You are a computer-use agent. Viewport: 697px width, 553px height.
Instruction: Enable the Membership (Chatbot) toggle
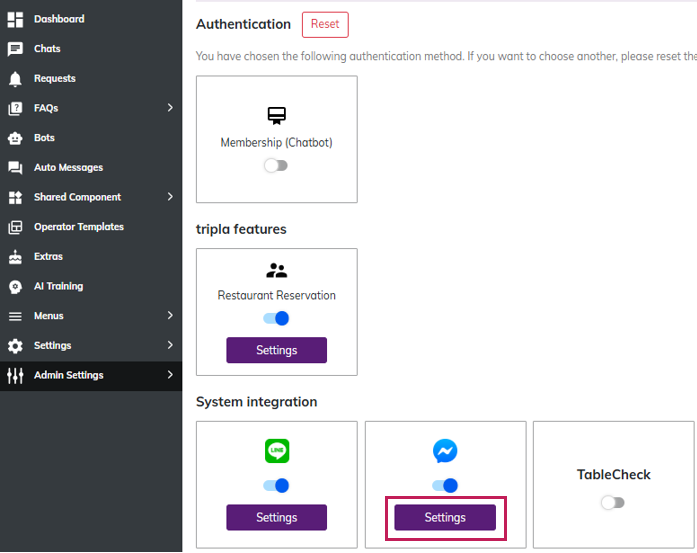pyautogui.click(x=276, y=166)
